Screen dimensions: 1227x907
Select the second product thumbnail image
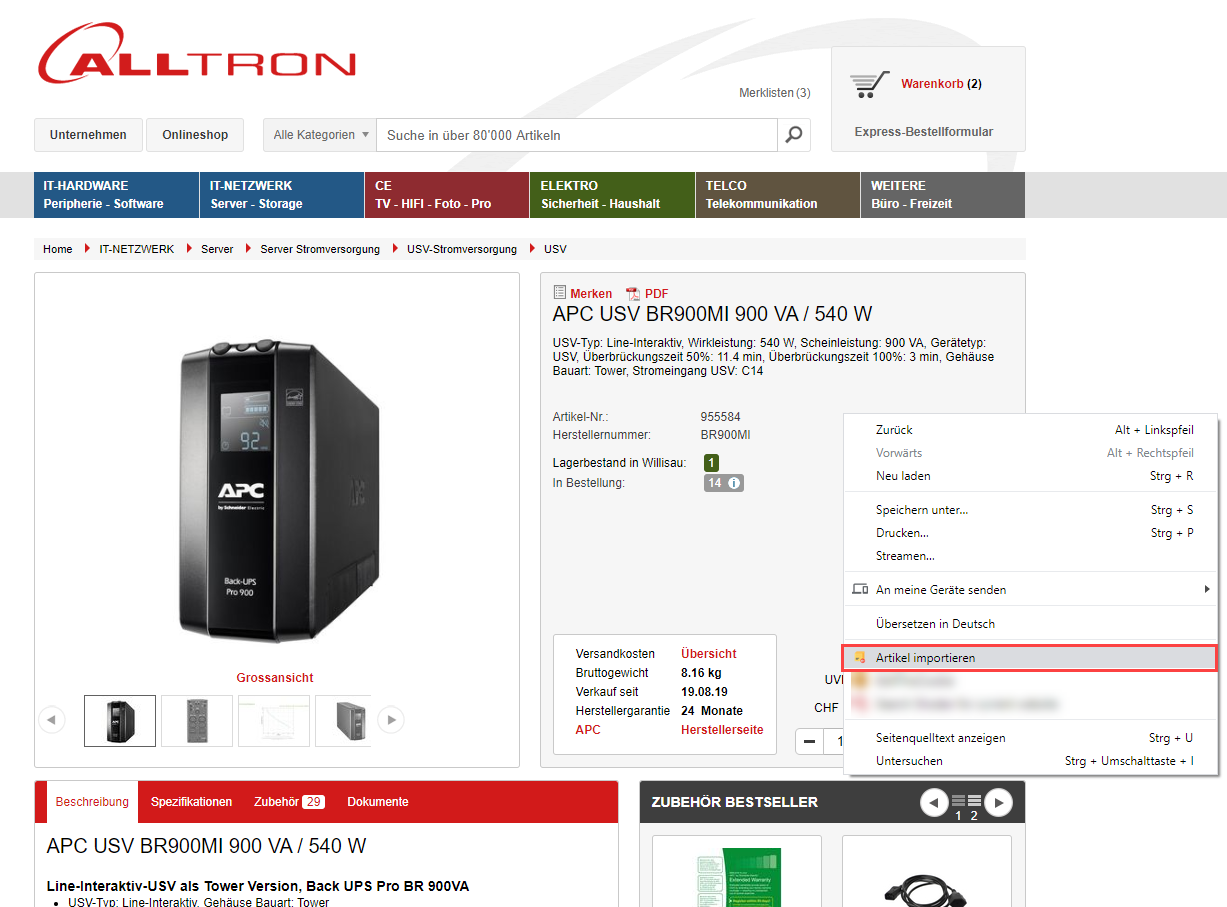(x=197, y=720)
